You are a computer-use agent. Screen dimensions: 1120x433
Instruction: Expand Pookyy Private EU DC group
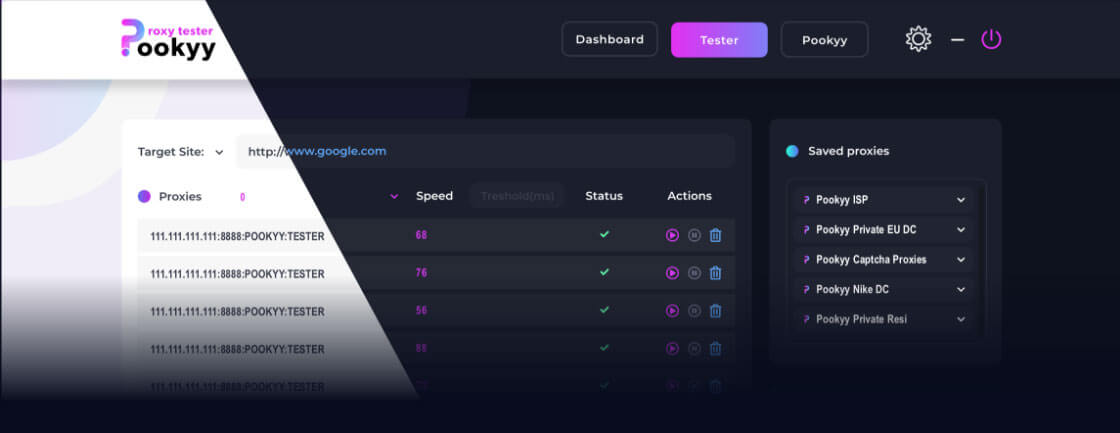(x=960, y=230)
